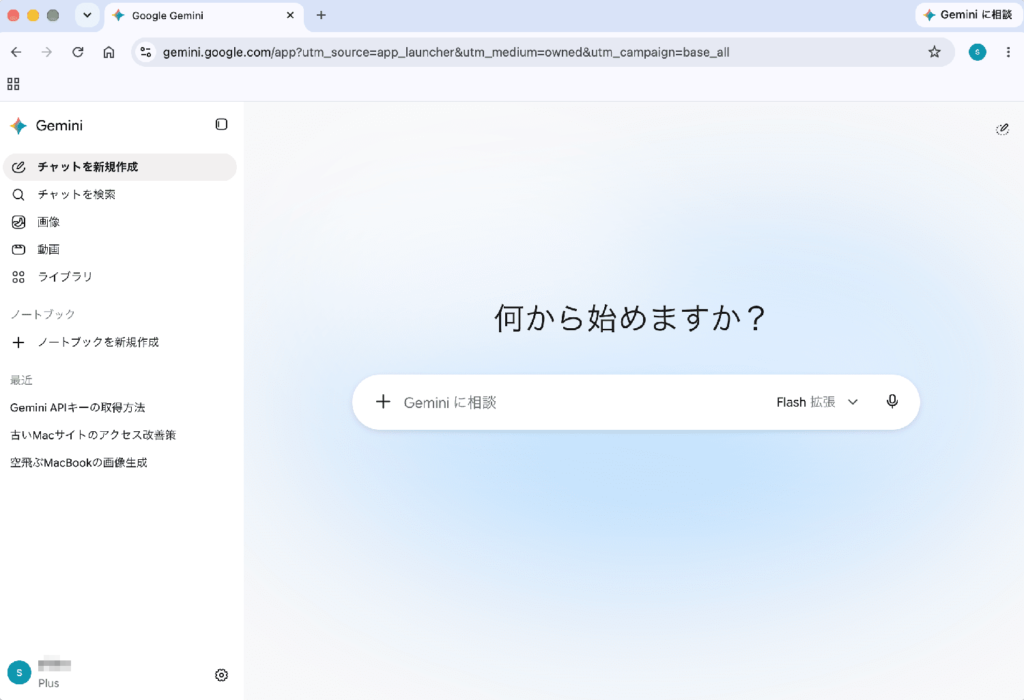
Task: Click the plus attach icon in prompt box
Action: click(383, 402)
